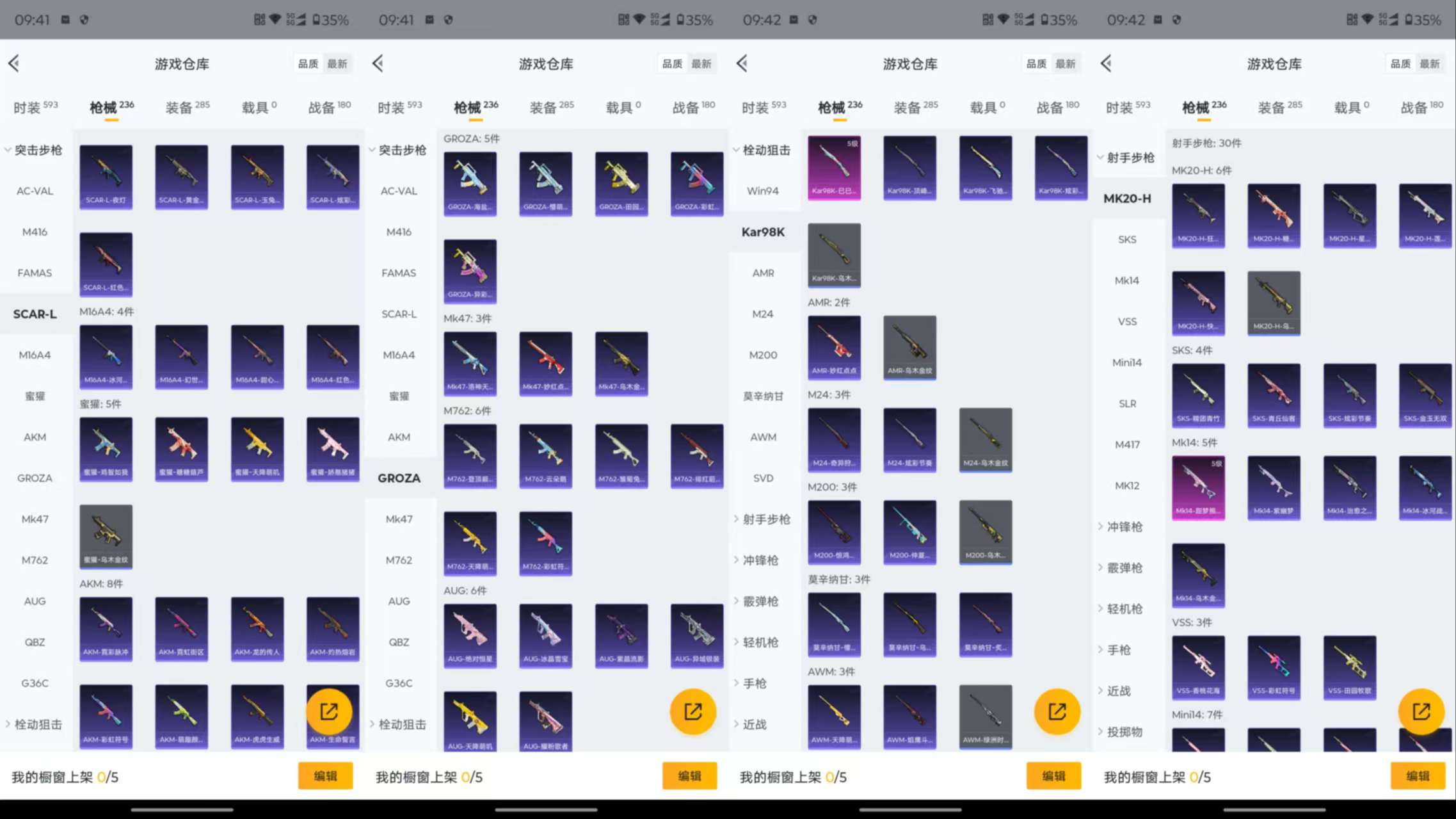Image resolution: width=1456 pixels, height=819 pixels.
Task: Expand the 射手步枪 category chevron
Action: (762, 519)
